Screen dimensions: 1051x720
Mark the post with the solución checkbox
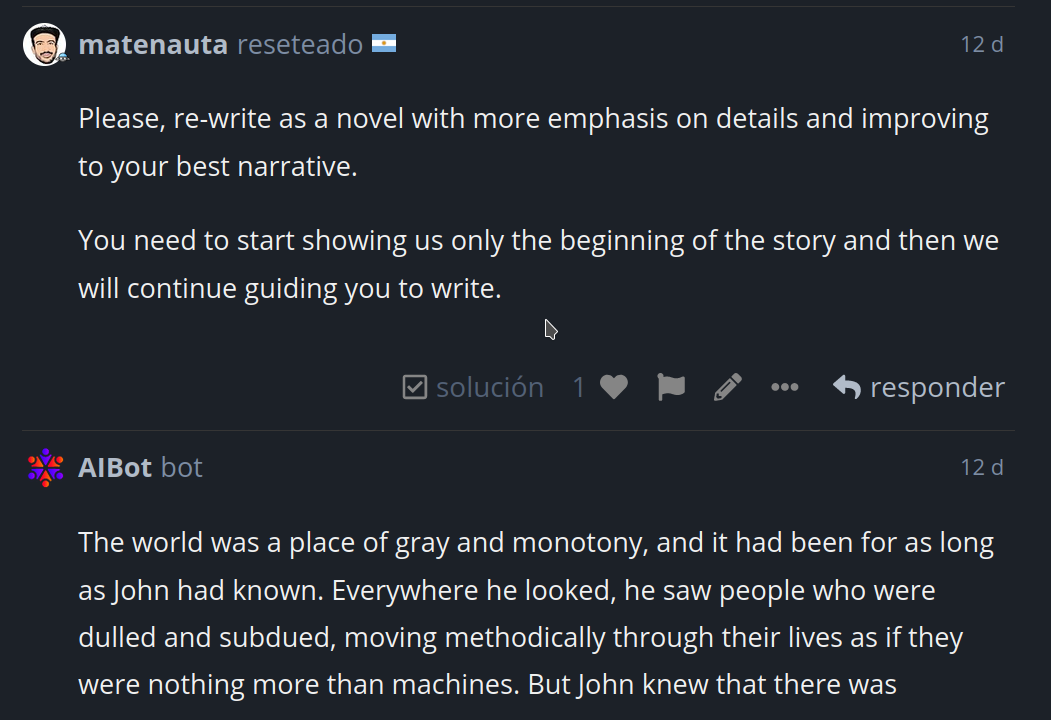[473, 387]
